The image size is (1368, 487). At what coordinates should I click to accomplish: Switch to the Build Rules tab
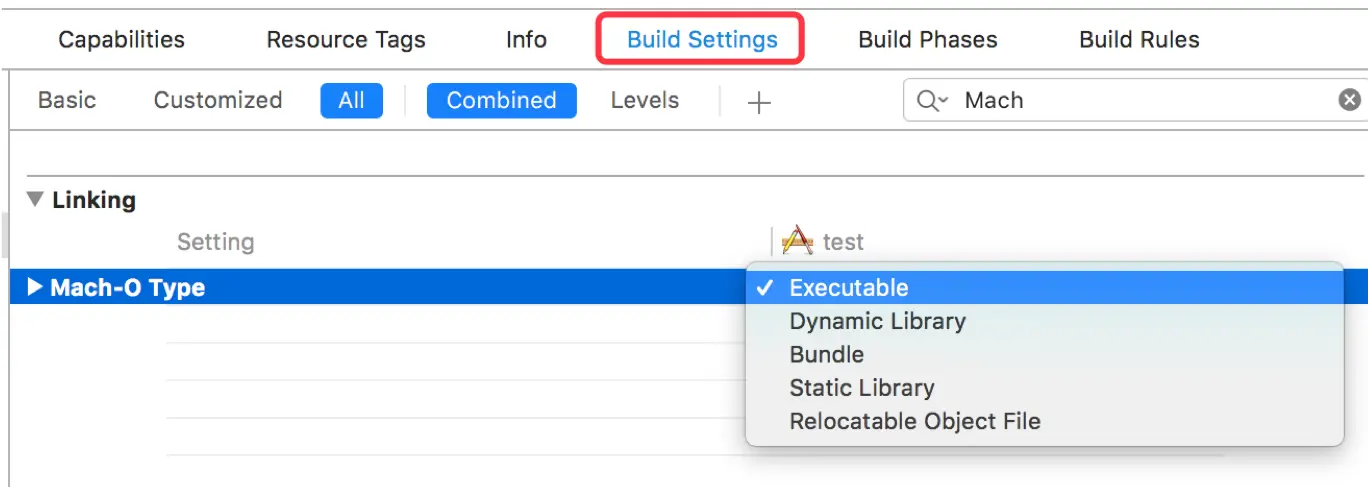1139,40
